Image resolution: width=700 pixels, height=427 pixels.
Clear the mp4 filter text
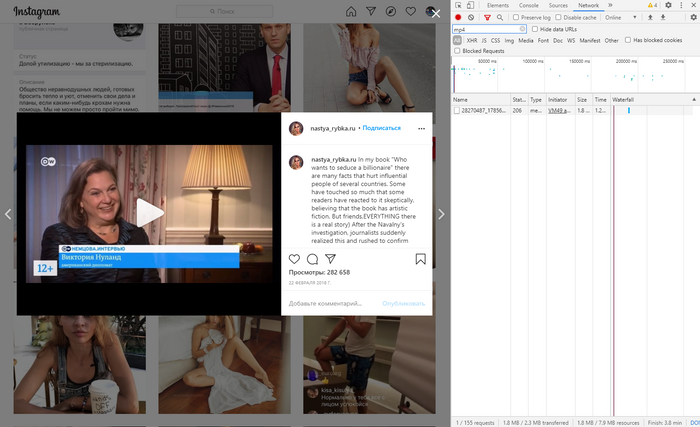[522, 29]
